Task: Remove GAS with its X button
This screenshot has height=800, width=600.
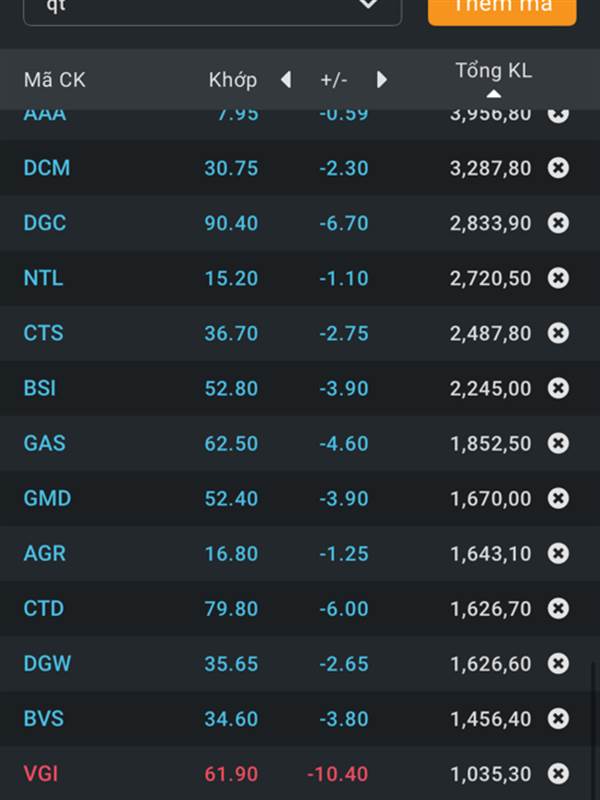Action: [558, 443]
